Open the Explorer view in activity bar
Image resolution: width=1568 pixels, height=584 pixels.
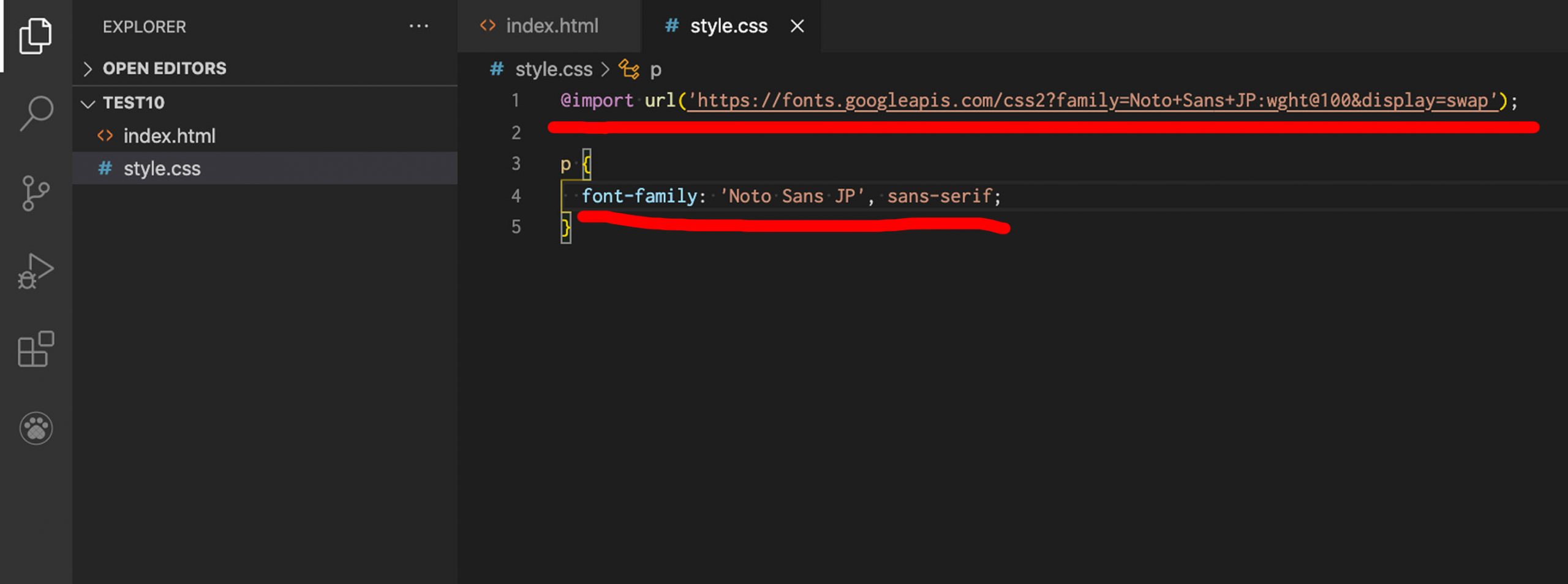pyautogui.click(x=36, y=36)
